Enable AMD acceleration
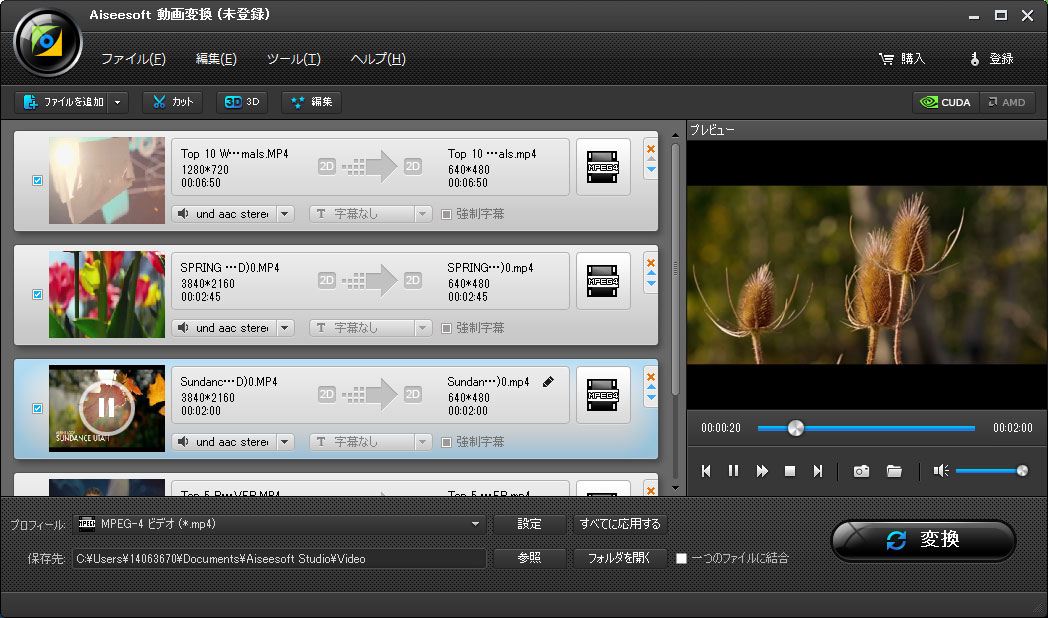The height and width of the screenshot is (618, 1048). pyautogui.click(x=1007, y=102)
